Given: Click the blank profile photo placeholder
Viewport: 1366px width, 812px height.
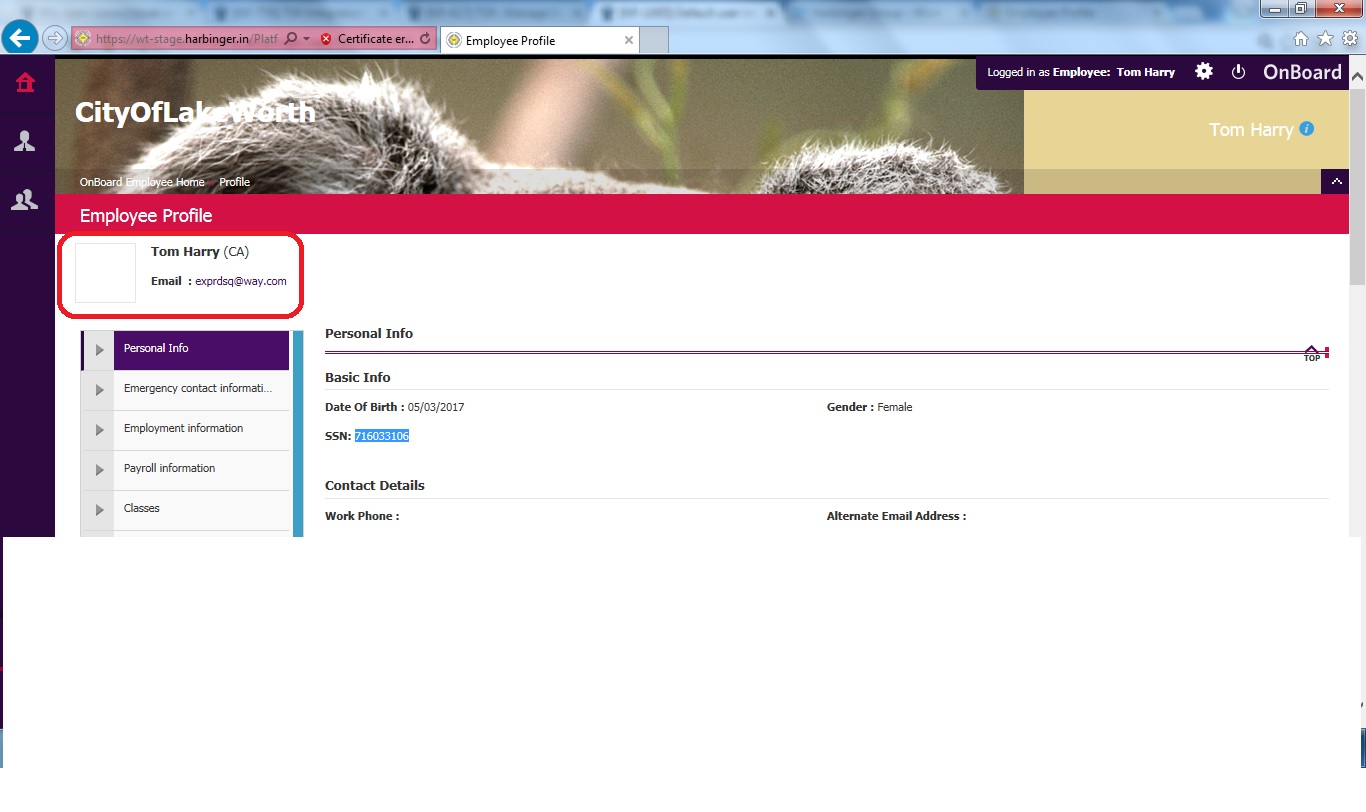Looking at the screenshot, I should pyautogui.click(x=105, y=273).
